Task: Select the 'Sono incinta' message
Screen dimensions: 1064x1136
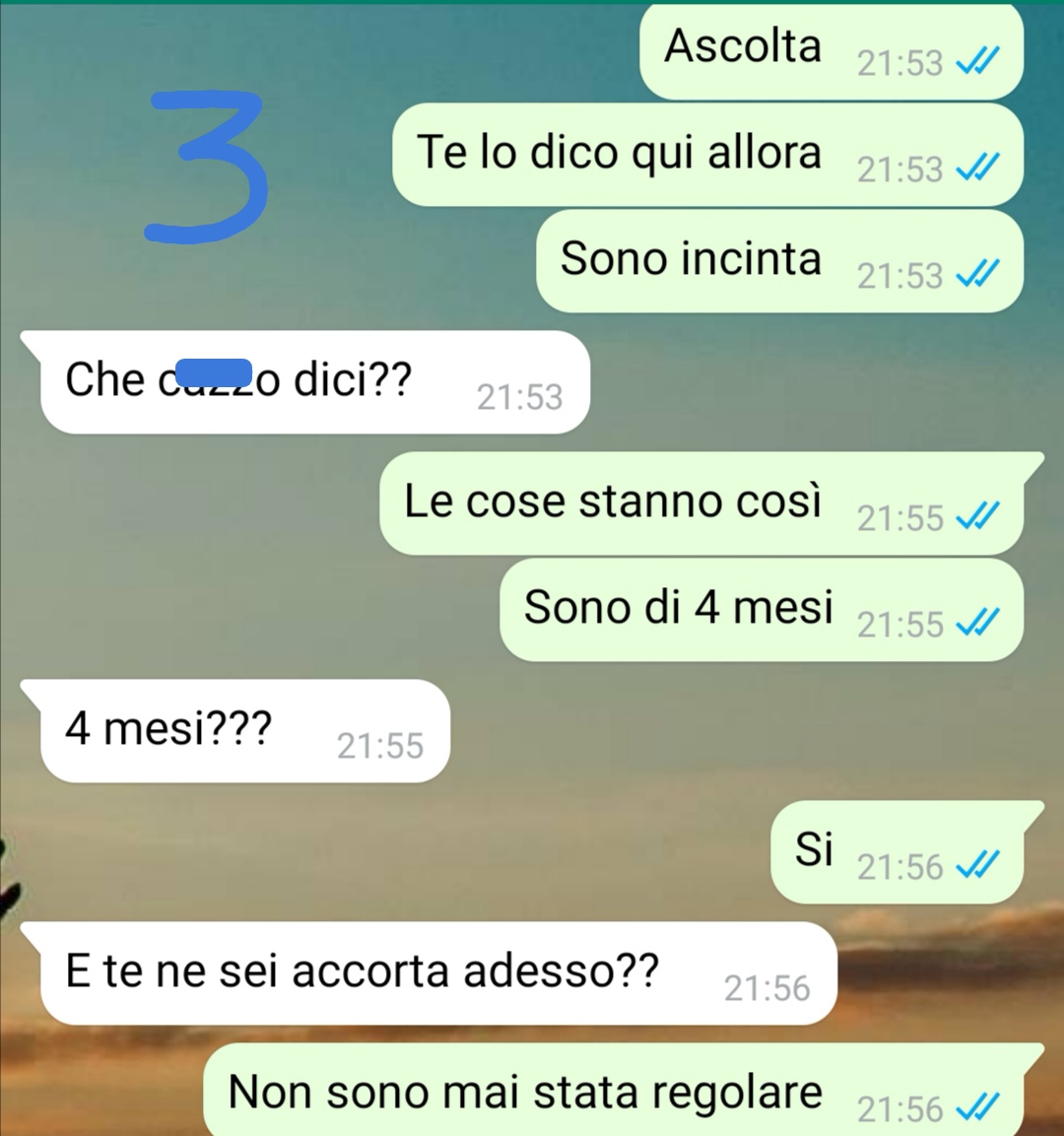Action: tap(779, 261)
